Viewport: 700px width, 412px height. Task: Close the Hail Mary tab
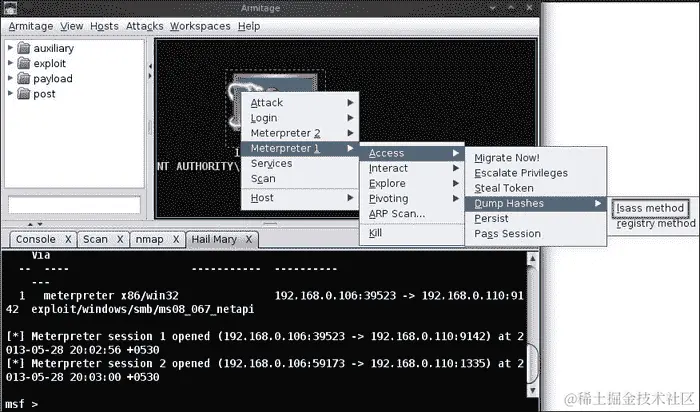pyautogui.click(x=249, y=240)
